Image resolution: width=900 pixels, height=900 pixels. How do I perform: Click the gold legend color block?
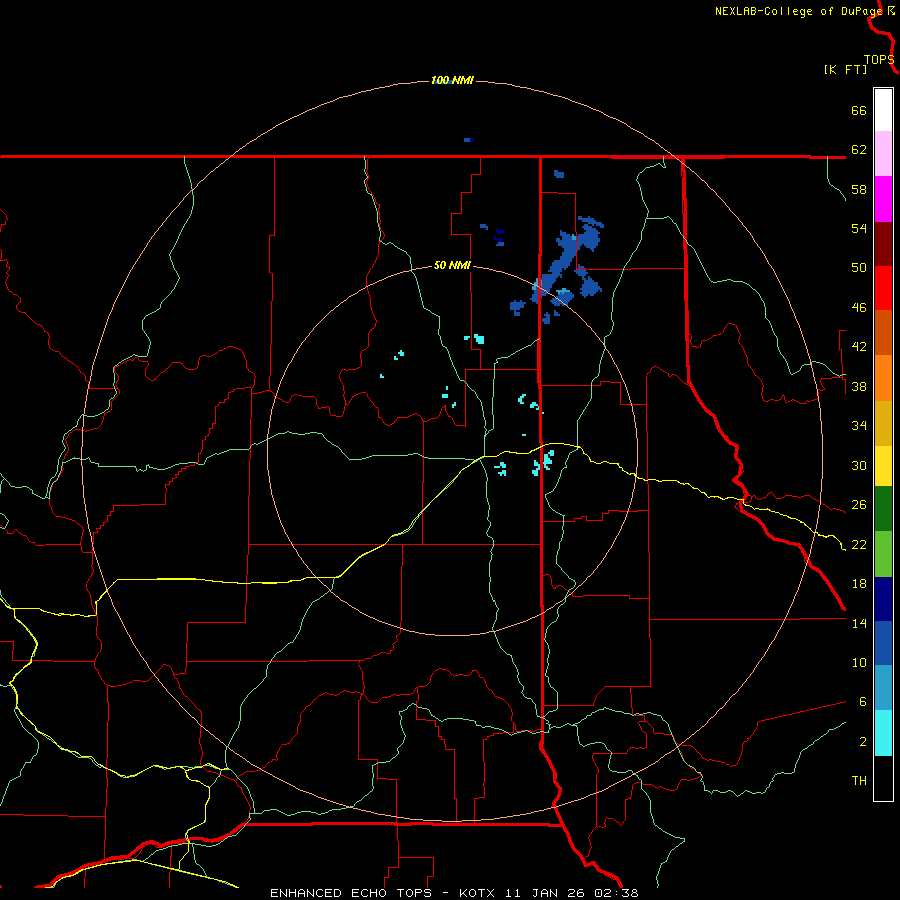[x=883, y=423]
